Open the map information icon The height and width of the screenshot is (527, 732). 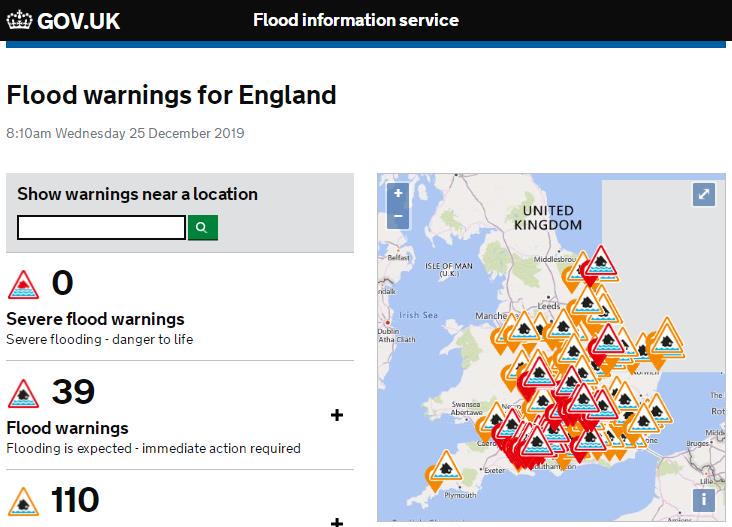pos(704,500)
